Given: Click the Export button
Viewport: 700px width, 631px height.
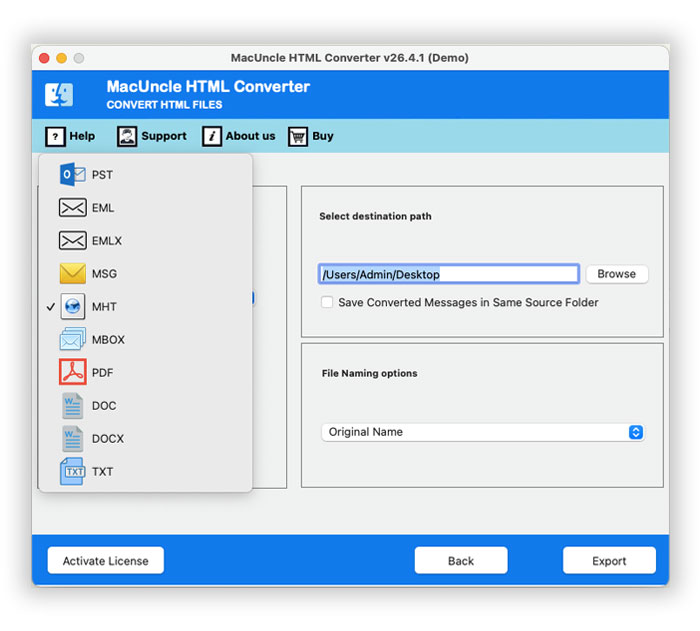Looking at the screenshot, I should (609, 560).
